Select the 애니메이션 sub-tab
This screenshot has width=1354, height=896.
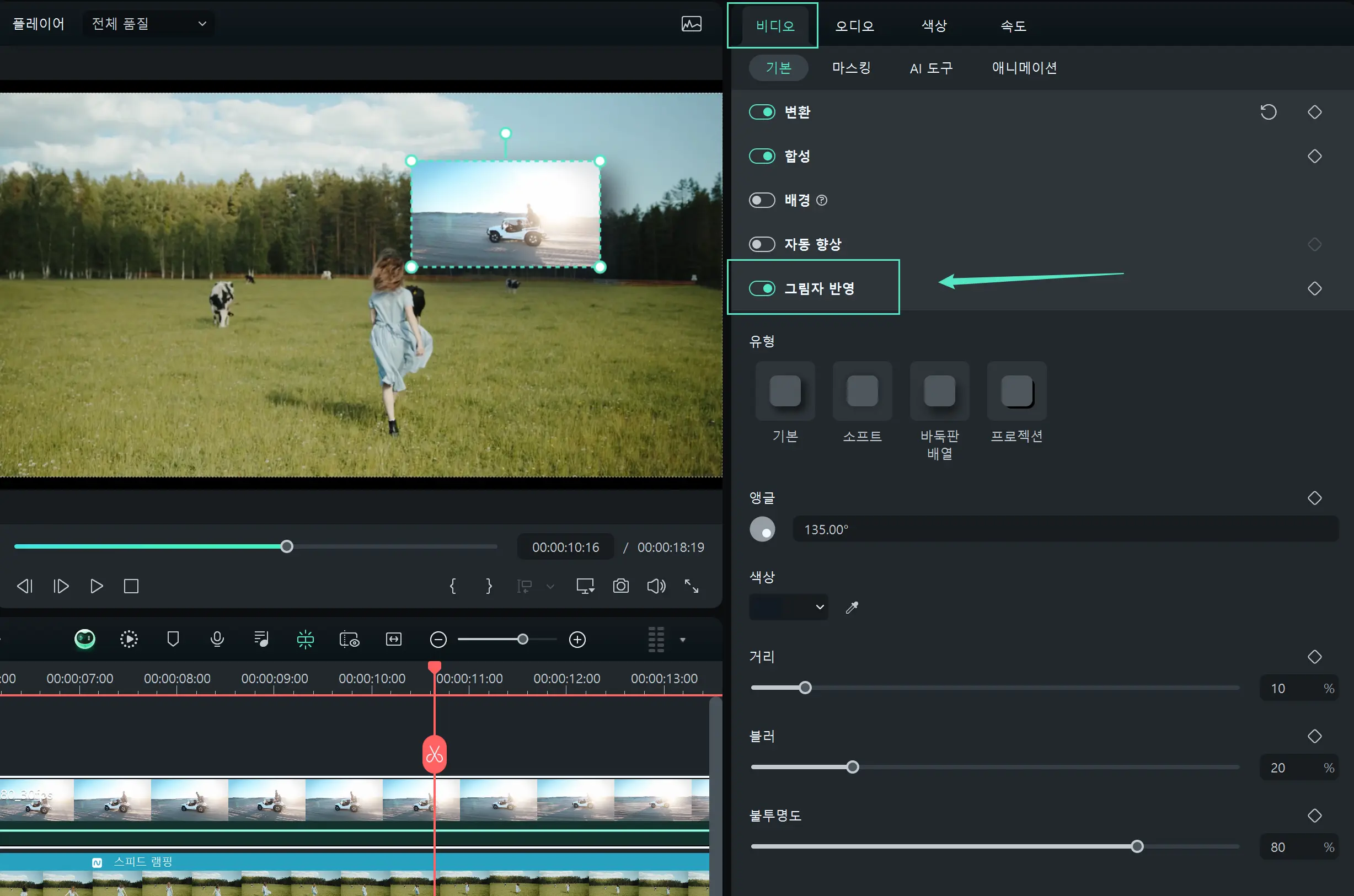(1024, 68)
